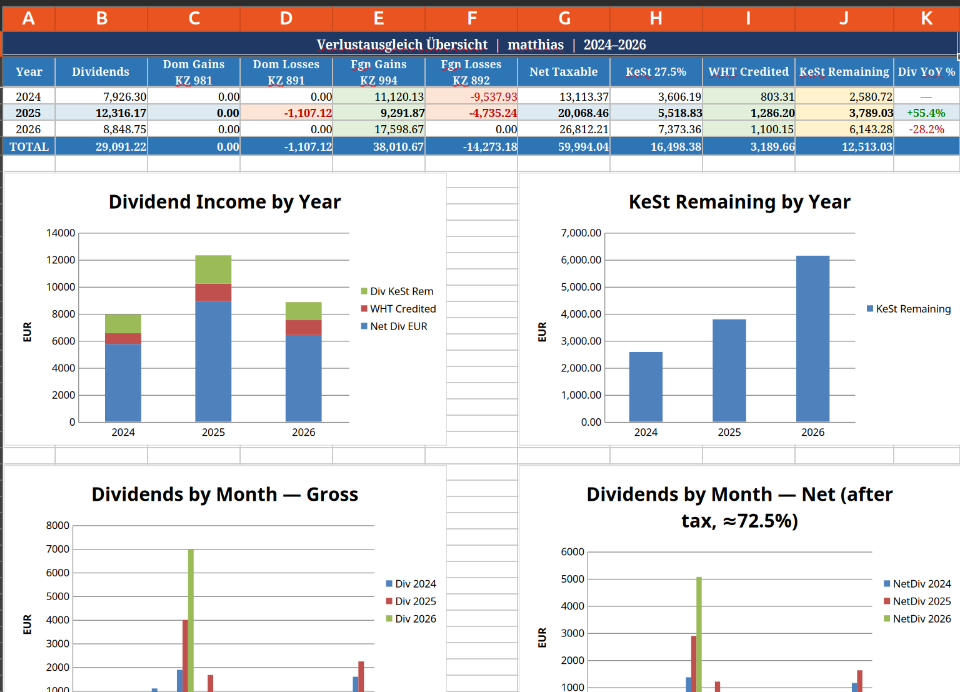The width and height of the screenshot is (960, 692).
Task: Click the Dividend Income by Year chart title
Action: coord(225,201)
